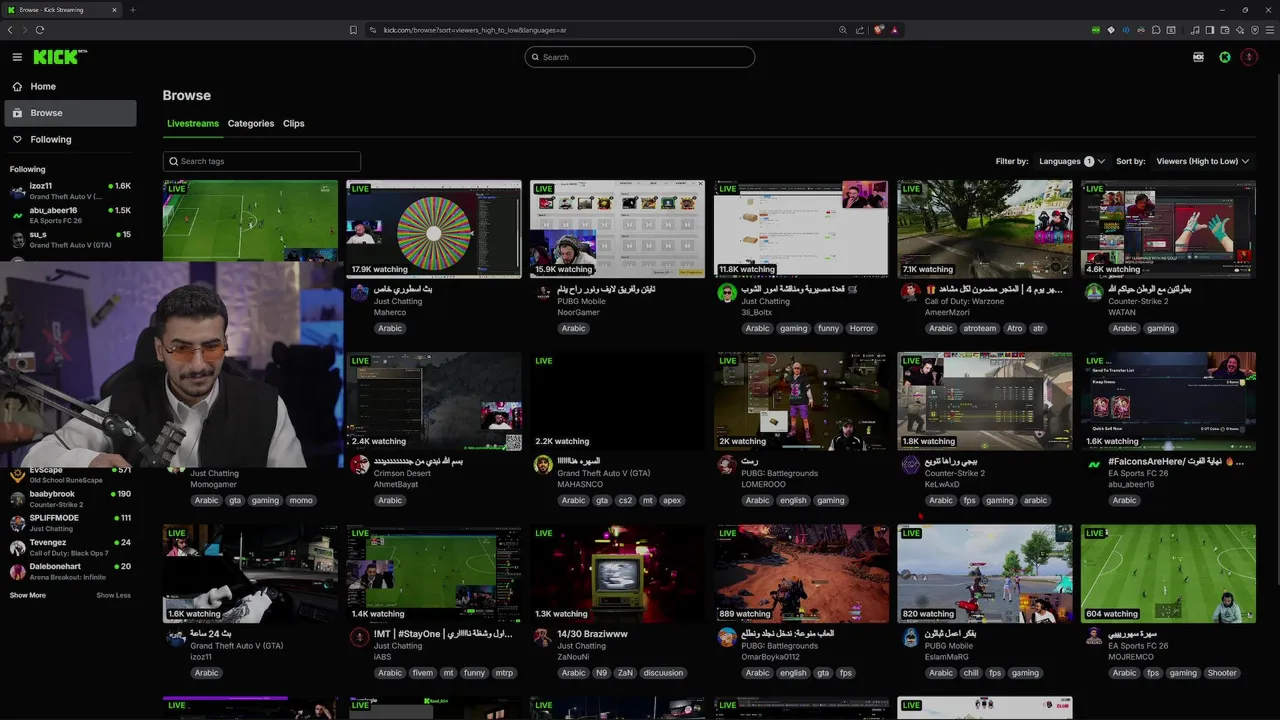Open the 820 watching PUBG Mobile thumbnail
This screenshot has width=1280, height=720.
985,574
